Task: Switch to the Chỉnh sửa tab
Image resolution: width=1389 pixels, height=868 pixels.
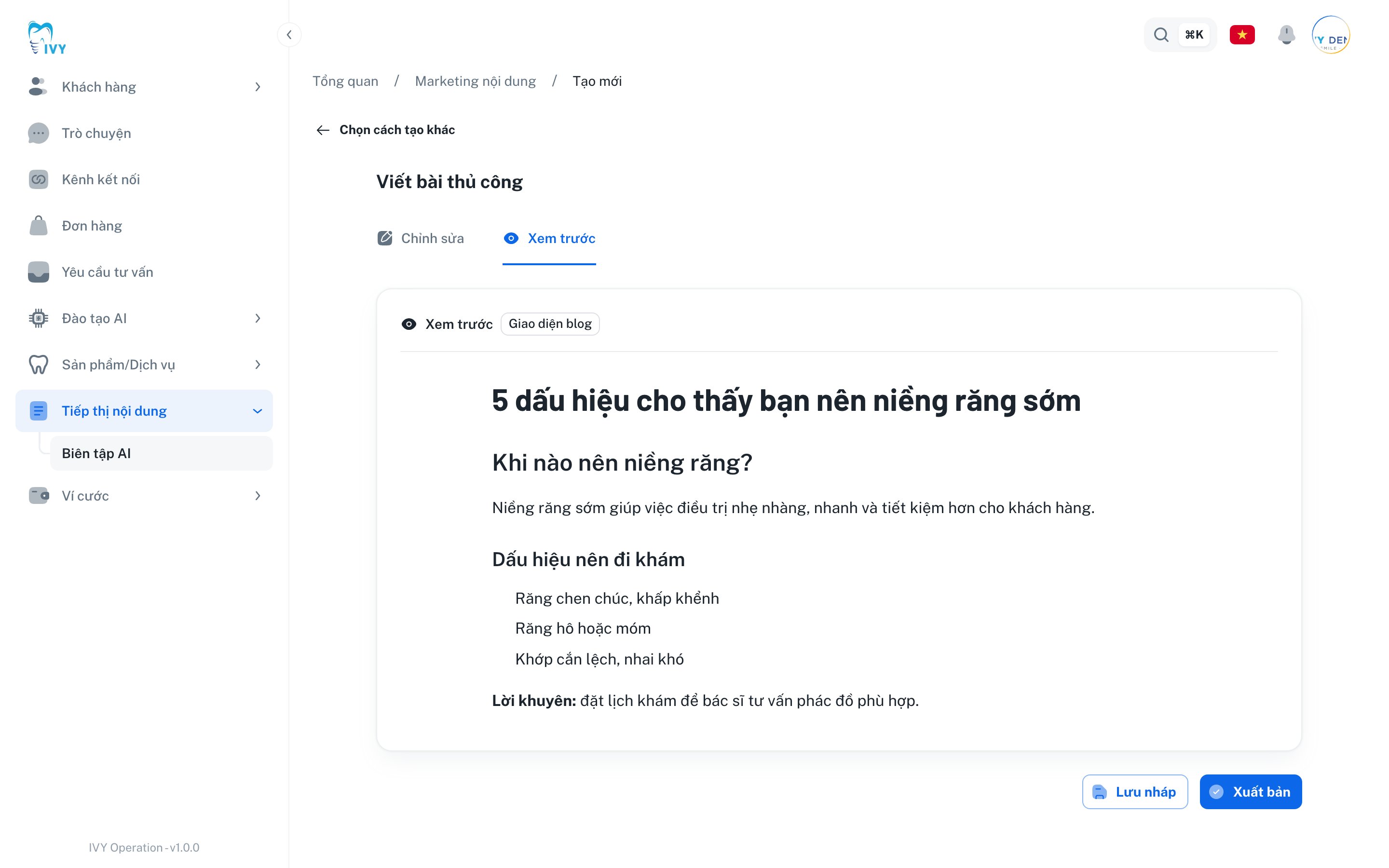Action: click(x=420, y=238)
